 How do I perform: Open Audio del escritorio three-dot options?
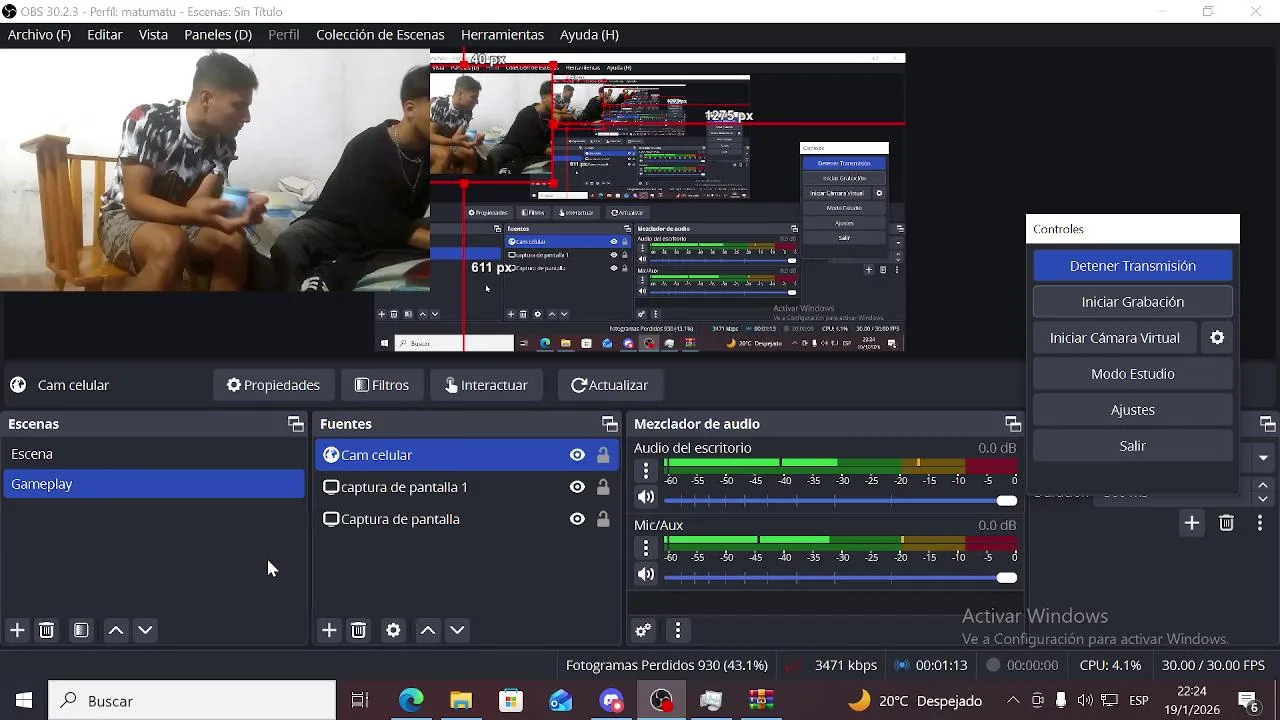(646, 470)
